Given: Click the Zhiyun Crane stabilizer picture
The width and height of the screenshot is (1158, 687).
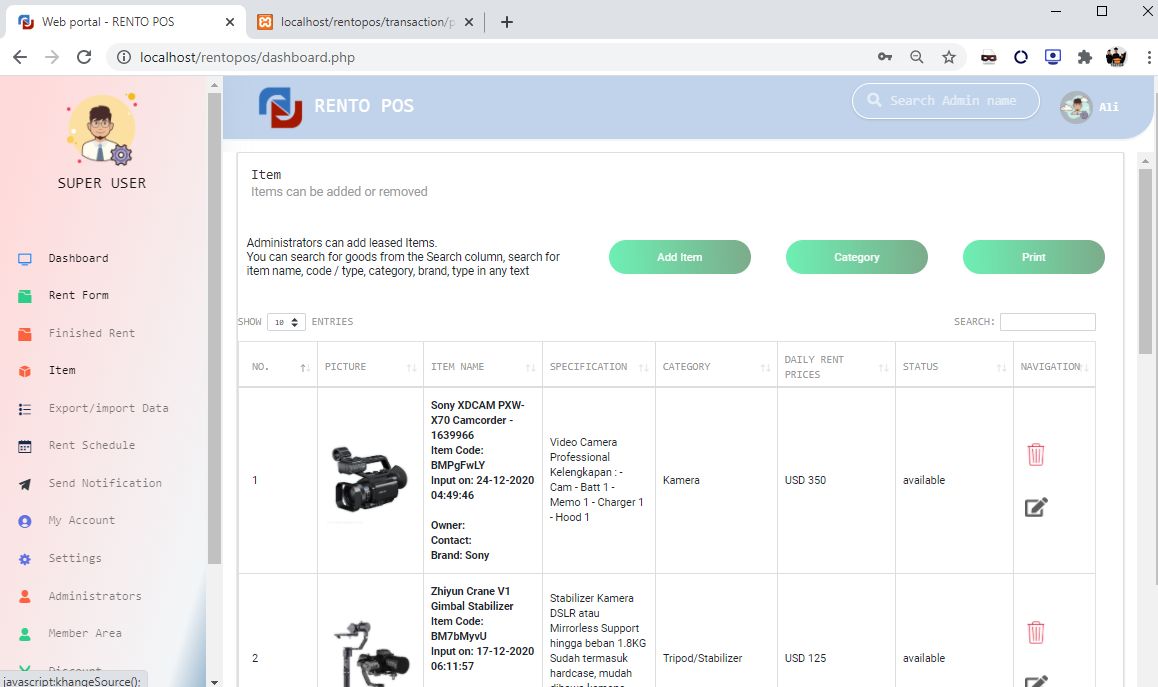Looking at the screenshot, I should [371, 654].
